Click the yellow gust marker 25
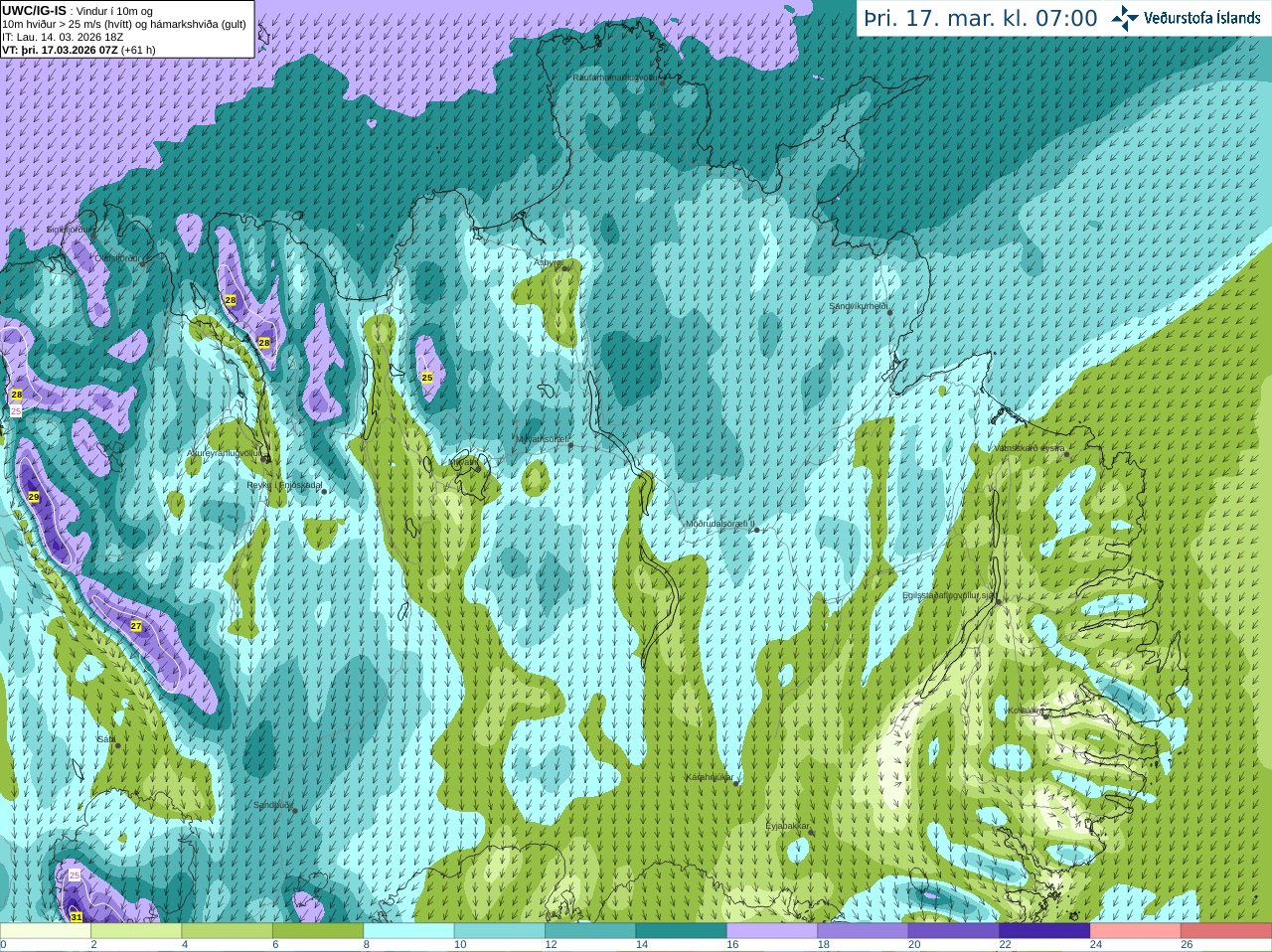 427,378
